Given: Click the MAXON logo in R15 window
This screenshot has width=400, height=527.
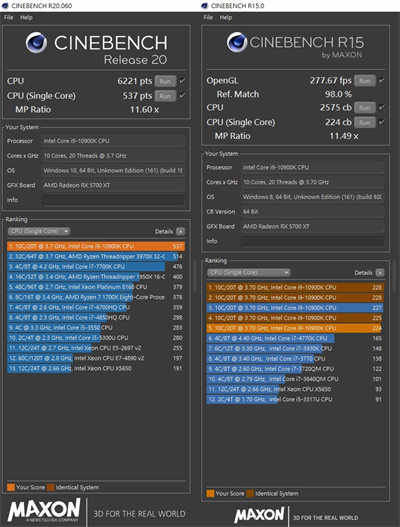Looking at the screenshot, I should 259,515.
